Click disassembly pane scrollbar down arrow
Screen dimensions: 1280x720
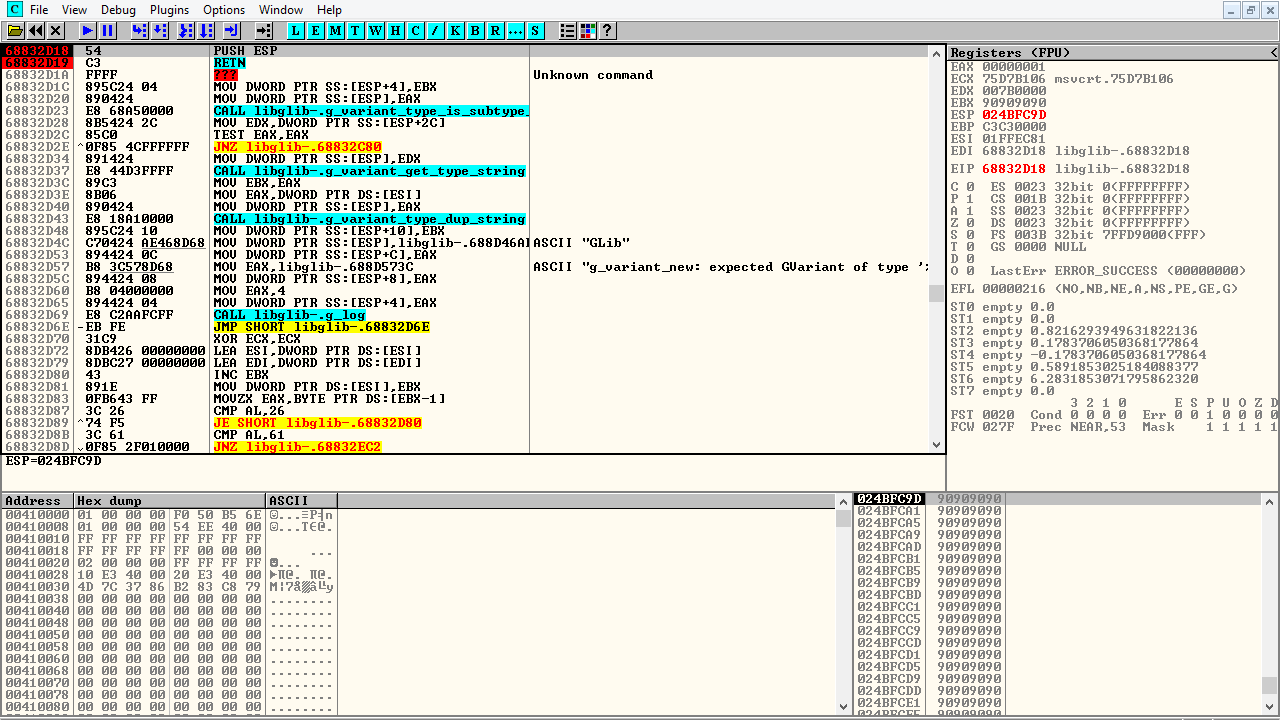(x=937, y=446)
